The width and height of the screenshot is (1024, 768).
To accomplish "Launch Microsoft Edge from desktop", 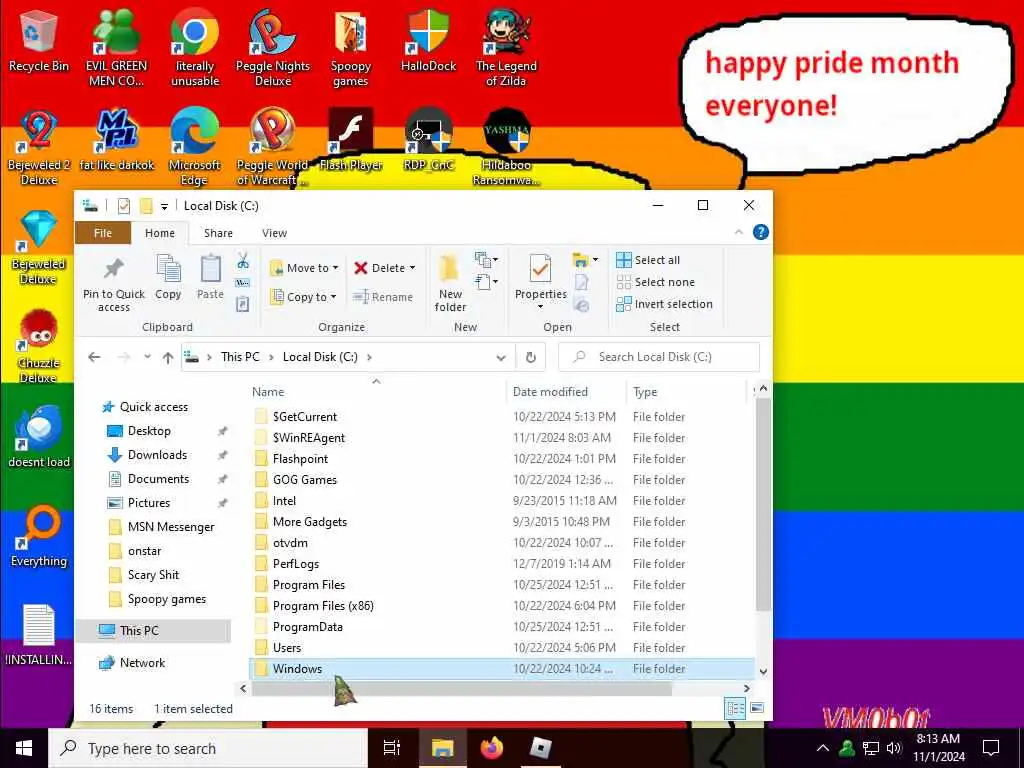I will (195, 148).
